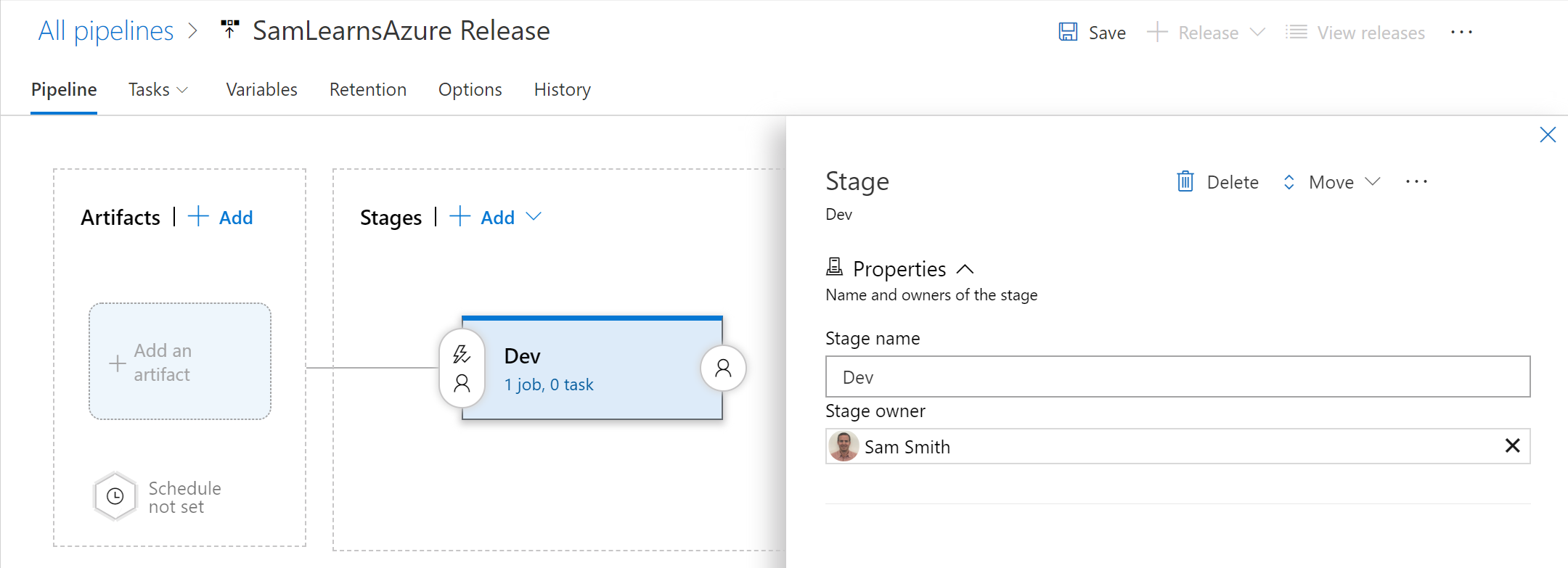Switch to the Variables tab

[x=261, y=90]
